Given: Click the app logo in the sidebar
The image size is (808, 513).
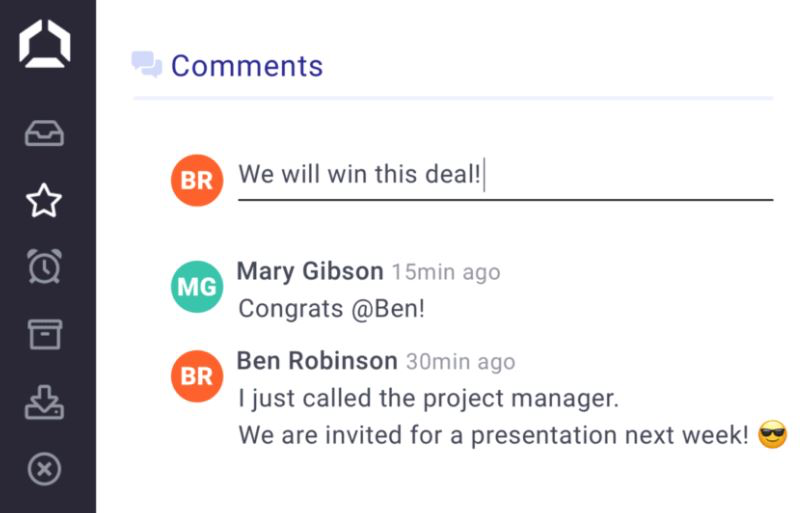Looking at the screenshot, I should point(45,44).
